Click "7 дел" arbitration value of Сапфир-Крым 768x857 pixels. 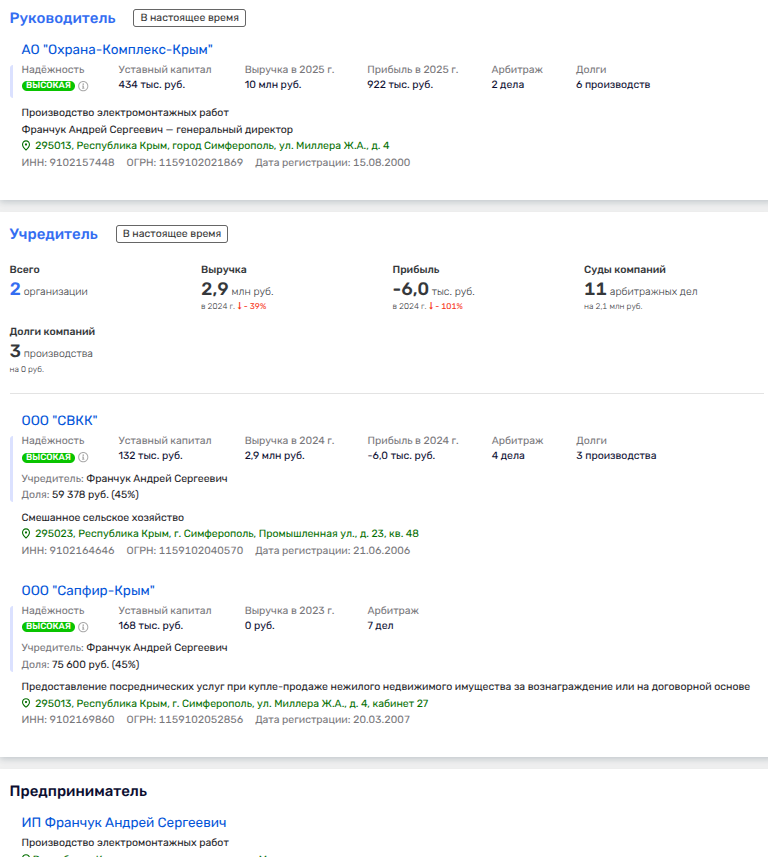click(x=380, y=626)
